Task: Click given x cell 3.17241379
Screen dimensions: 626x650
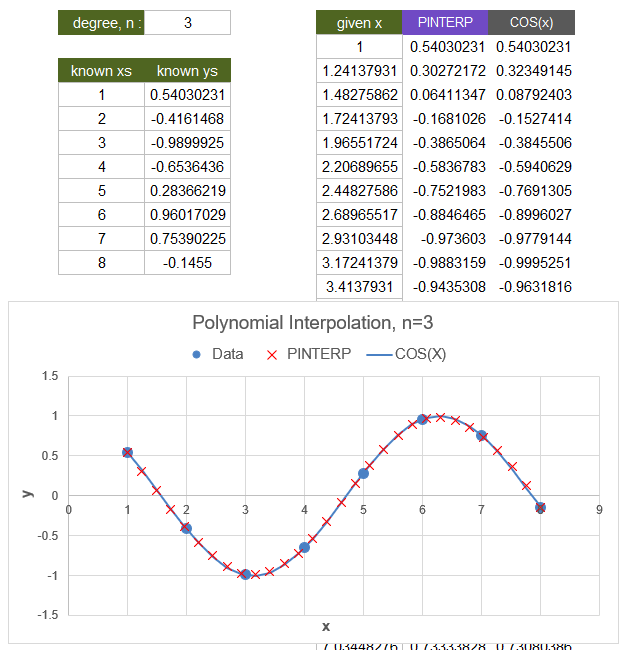Action: 359,263
